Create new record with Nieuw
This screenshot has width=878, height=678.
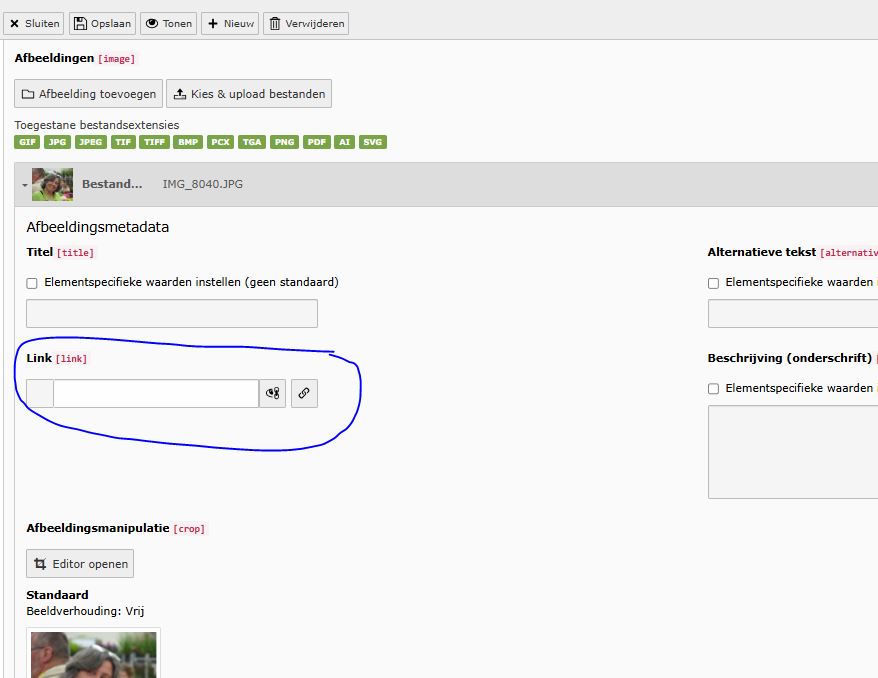point(230,23)
